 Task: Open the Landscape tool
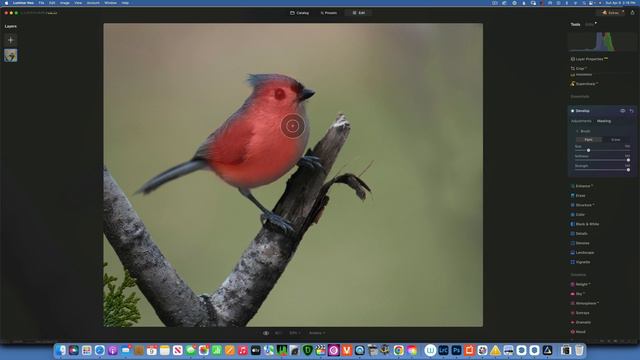tap(582, 253)
